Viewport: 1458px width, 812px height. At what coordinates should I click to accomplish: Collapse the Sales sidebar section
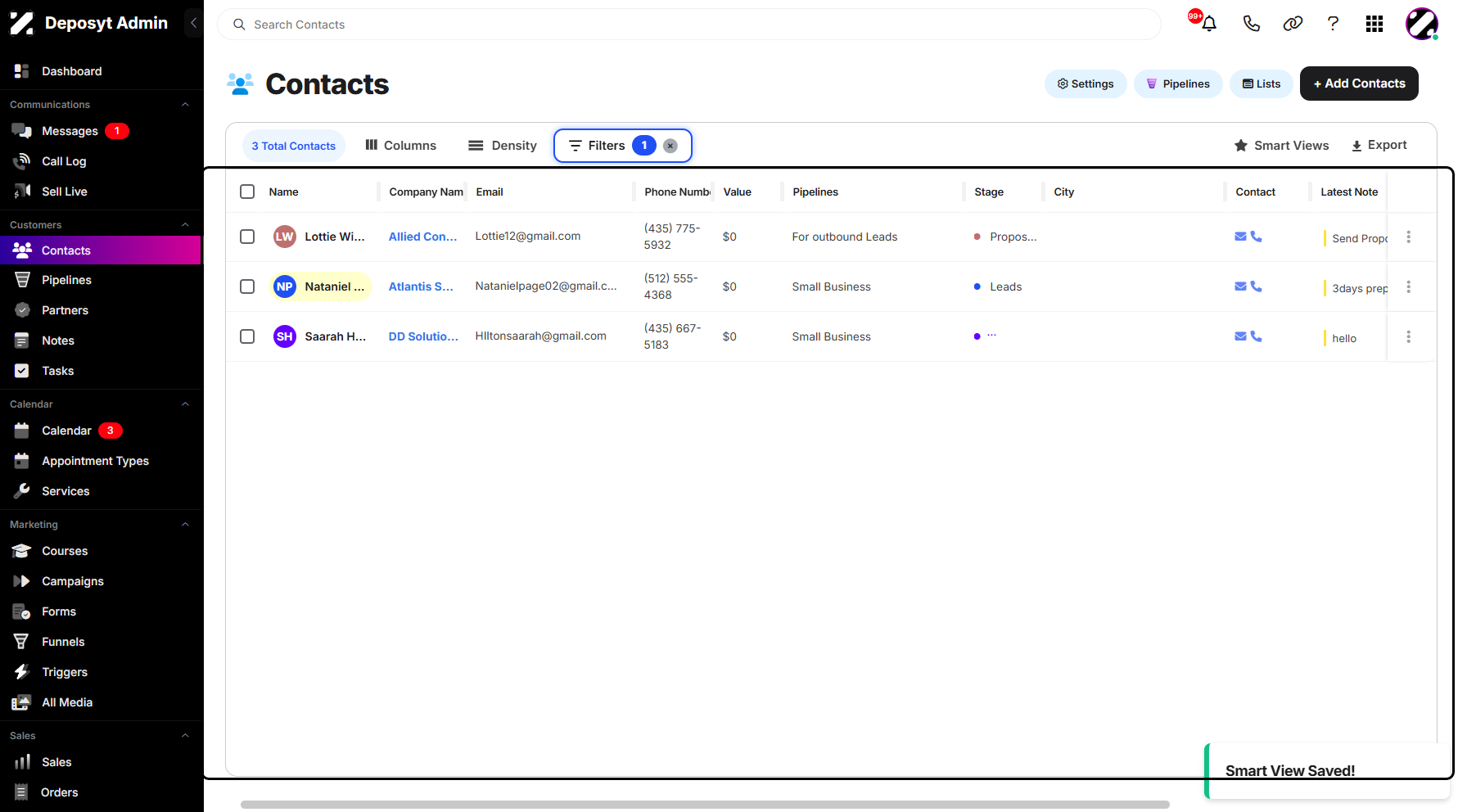click(185, 736)
